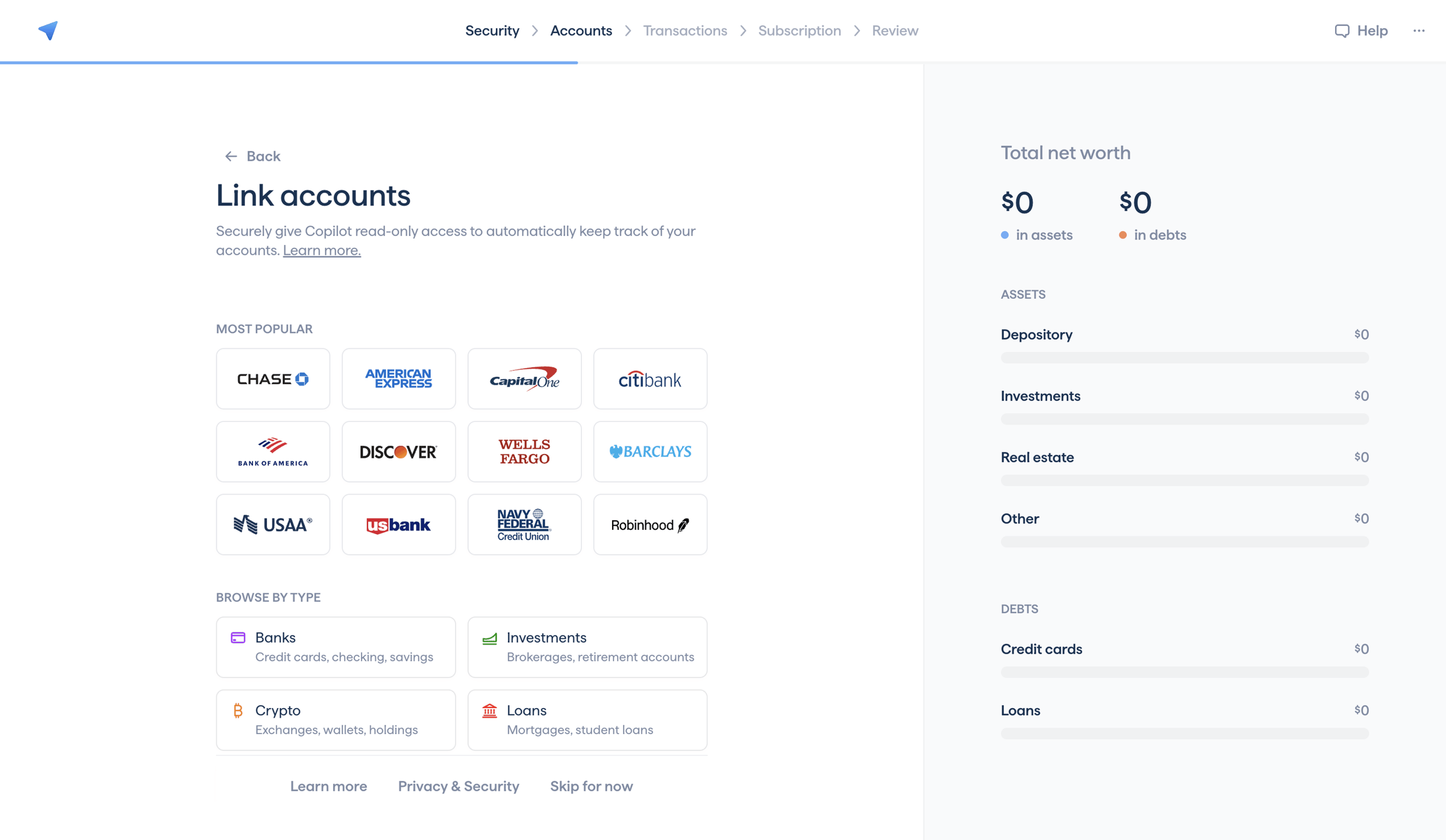Select the Wells Fargo logo tile
1446x840 pixels.
(525, 452)
